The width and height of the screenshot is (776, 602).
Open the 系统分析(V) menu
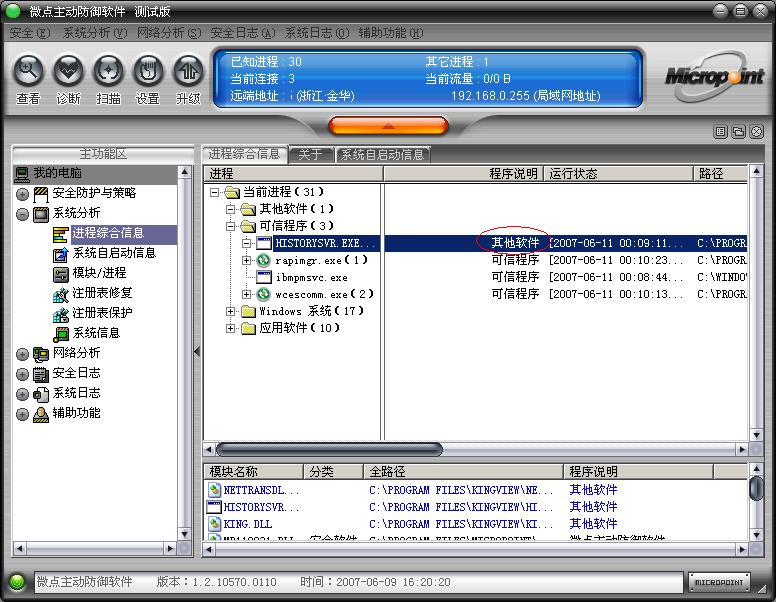click(95, 33)
